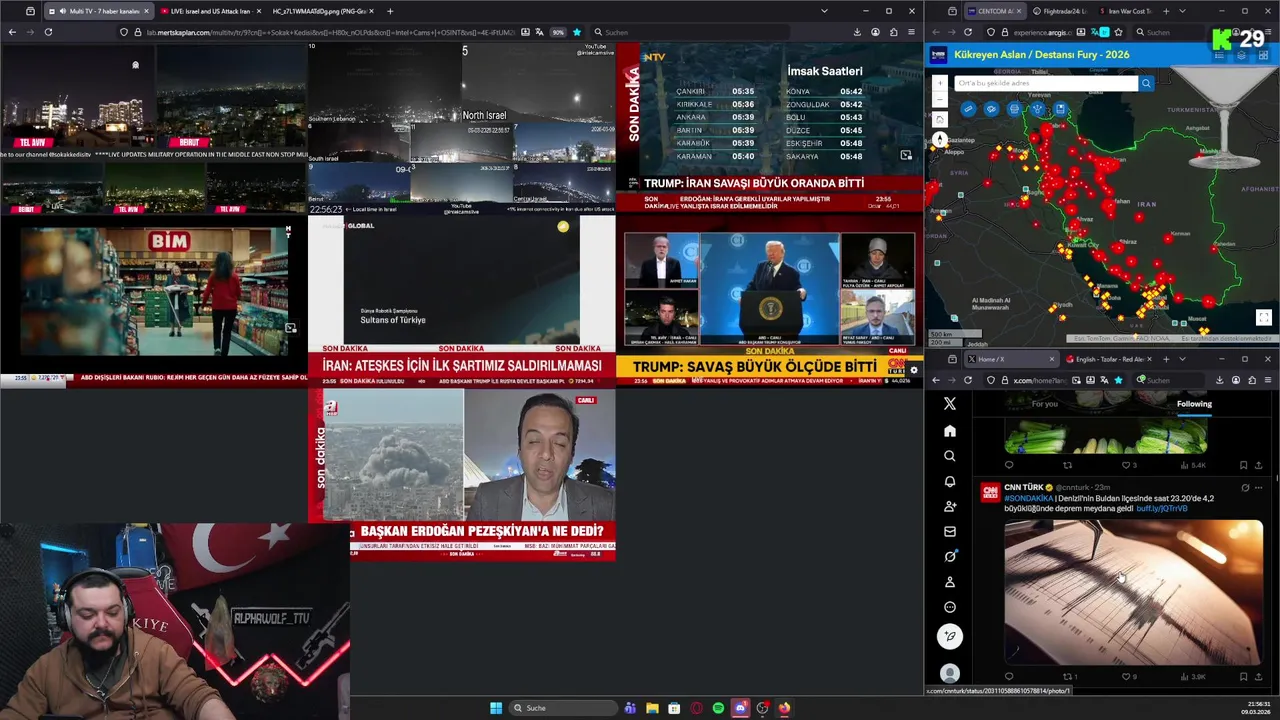Click the map default extent home button
1280x720 pixels.
pyautogui.click(x=940, y=119)
